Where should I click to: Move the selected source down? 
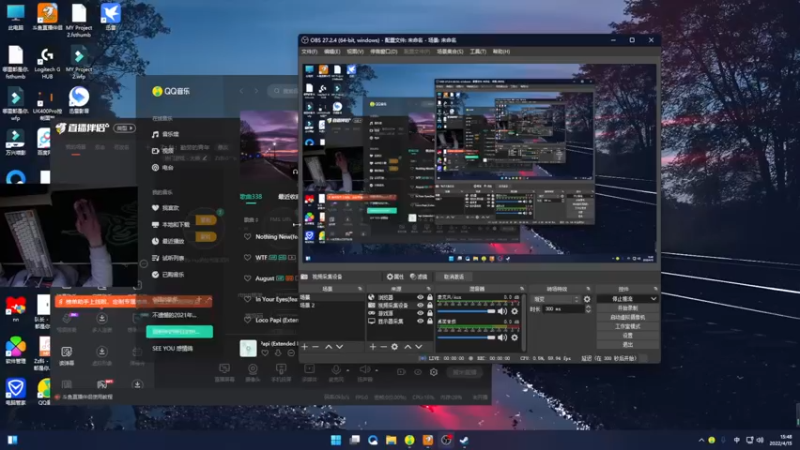[418, 346]
